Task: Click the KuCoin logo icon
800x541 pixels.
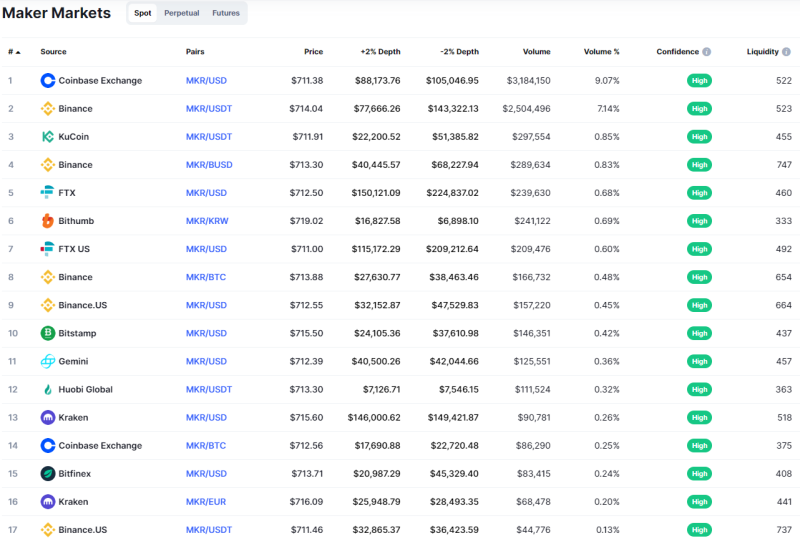Action: (47, 137)
